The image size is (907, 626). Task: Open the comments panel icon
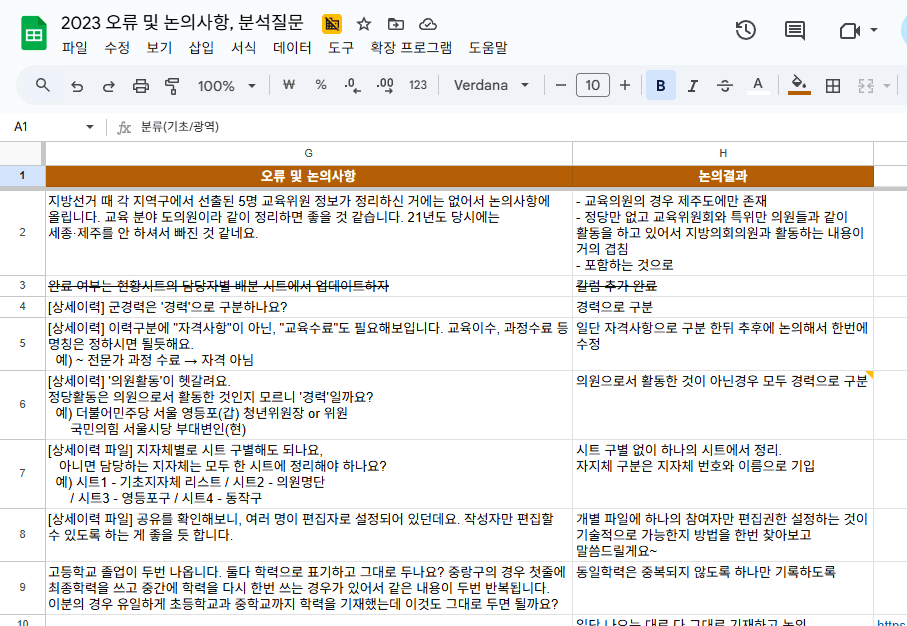click(x=795, y=31)
